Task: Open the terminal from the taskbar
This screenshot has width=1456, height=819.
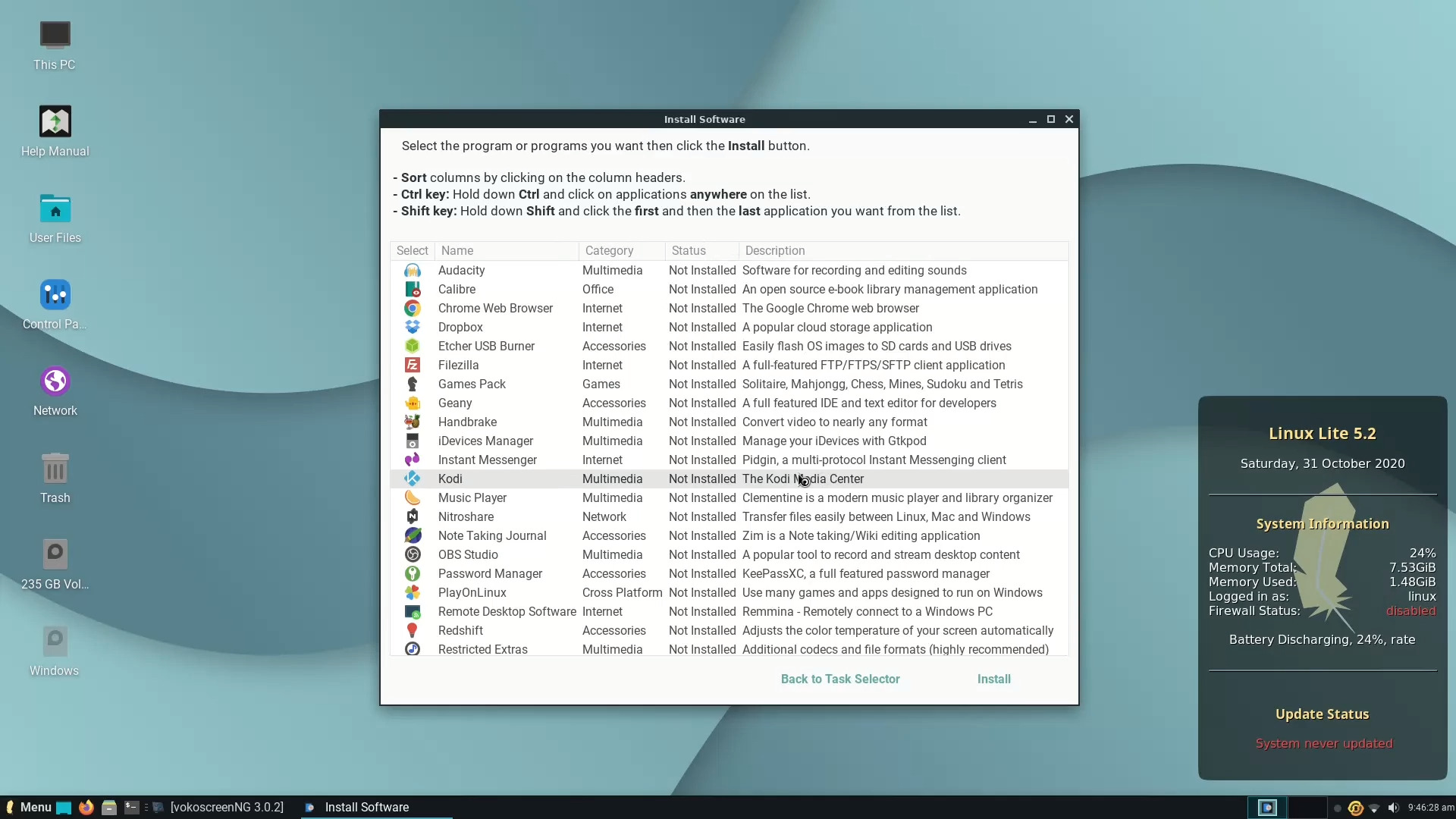Action: [132, 808]
